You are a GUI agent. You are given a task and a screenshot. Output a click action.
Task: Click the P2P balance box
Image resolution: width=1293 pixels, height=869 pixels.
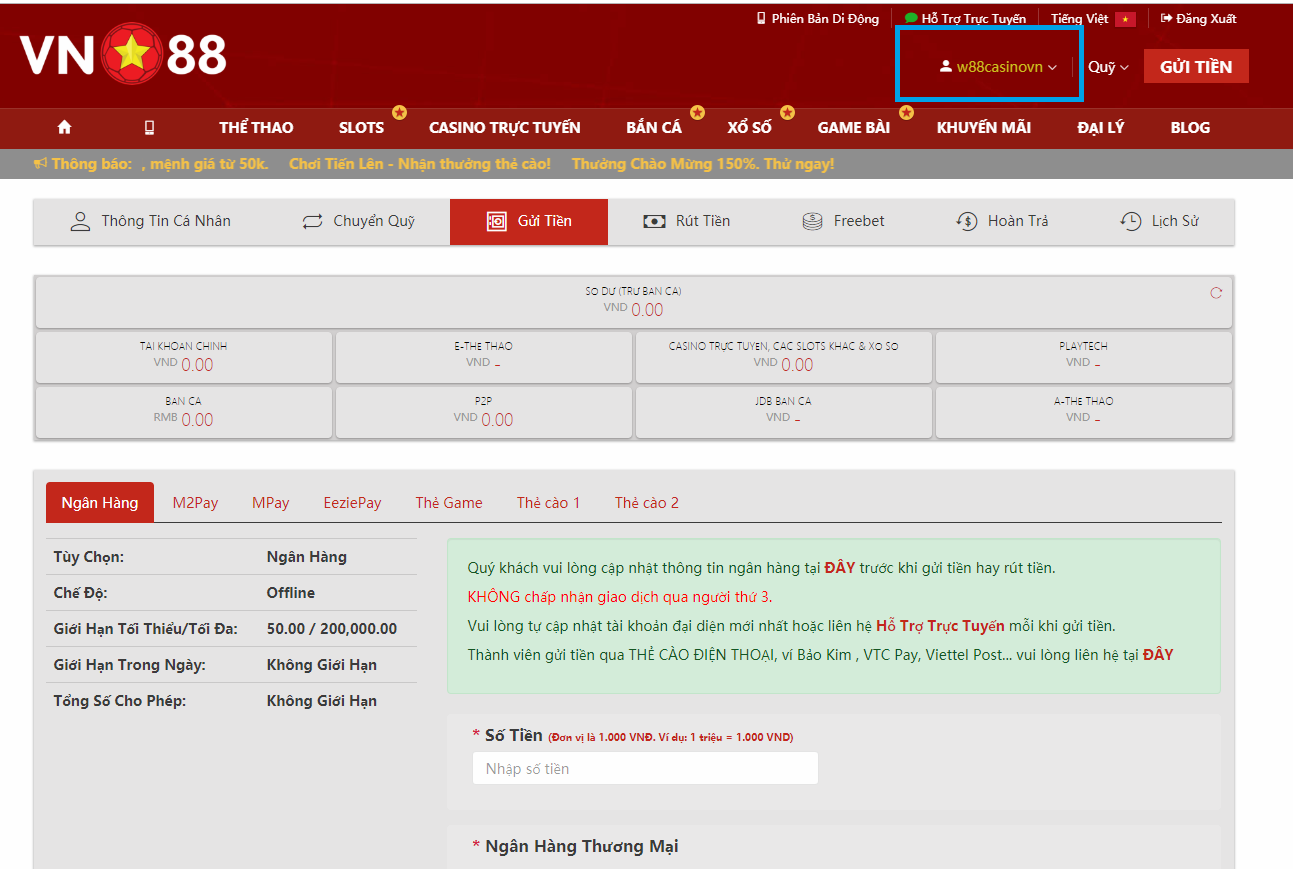(483, 412)
